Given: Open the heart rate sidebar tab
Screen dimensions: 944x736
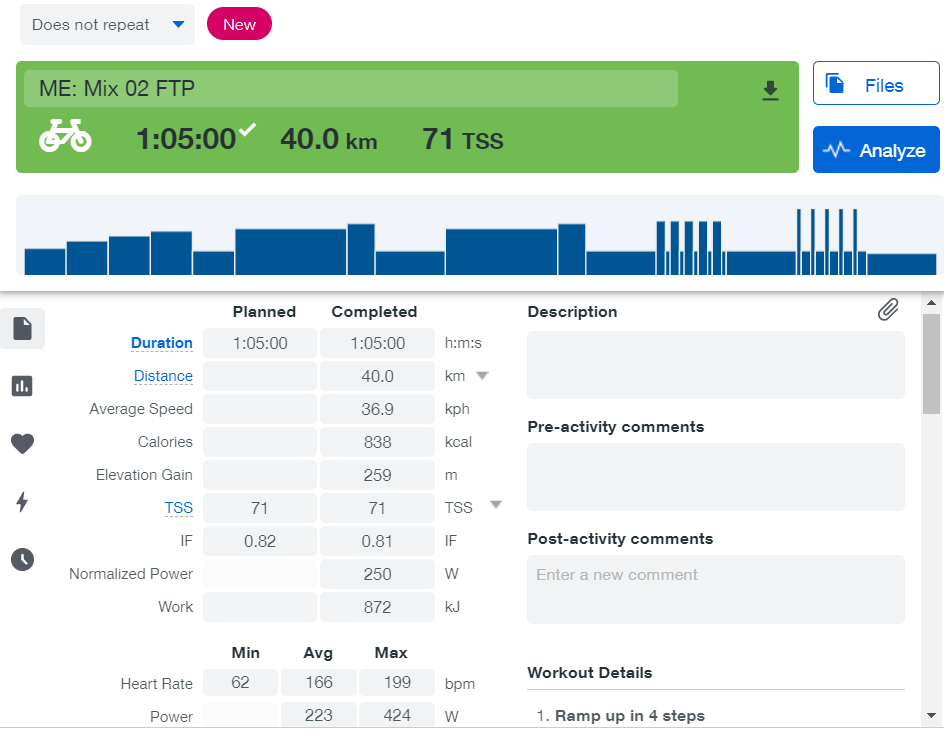Looking at the screenshot, I should click(22, 444).
